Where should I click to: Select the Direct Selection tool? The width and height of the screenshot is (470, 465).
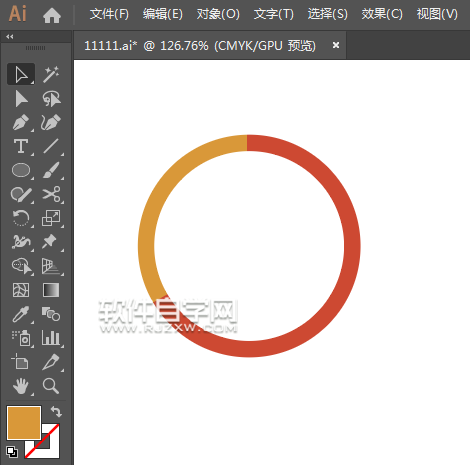click(x=21, y=99)
